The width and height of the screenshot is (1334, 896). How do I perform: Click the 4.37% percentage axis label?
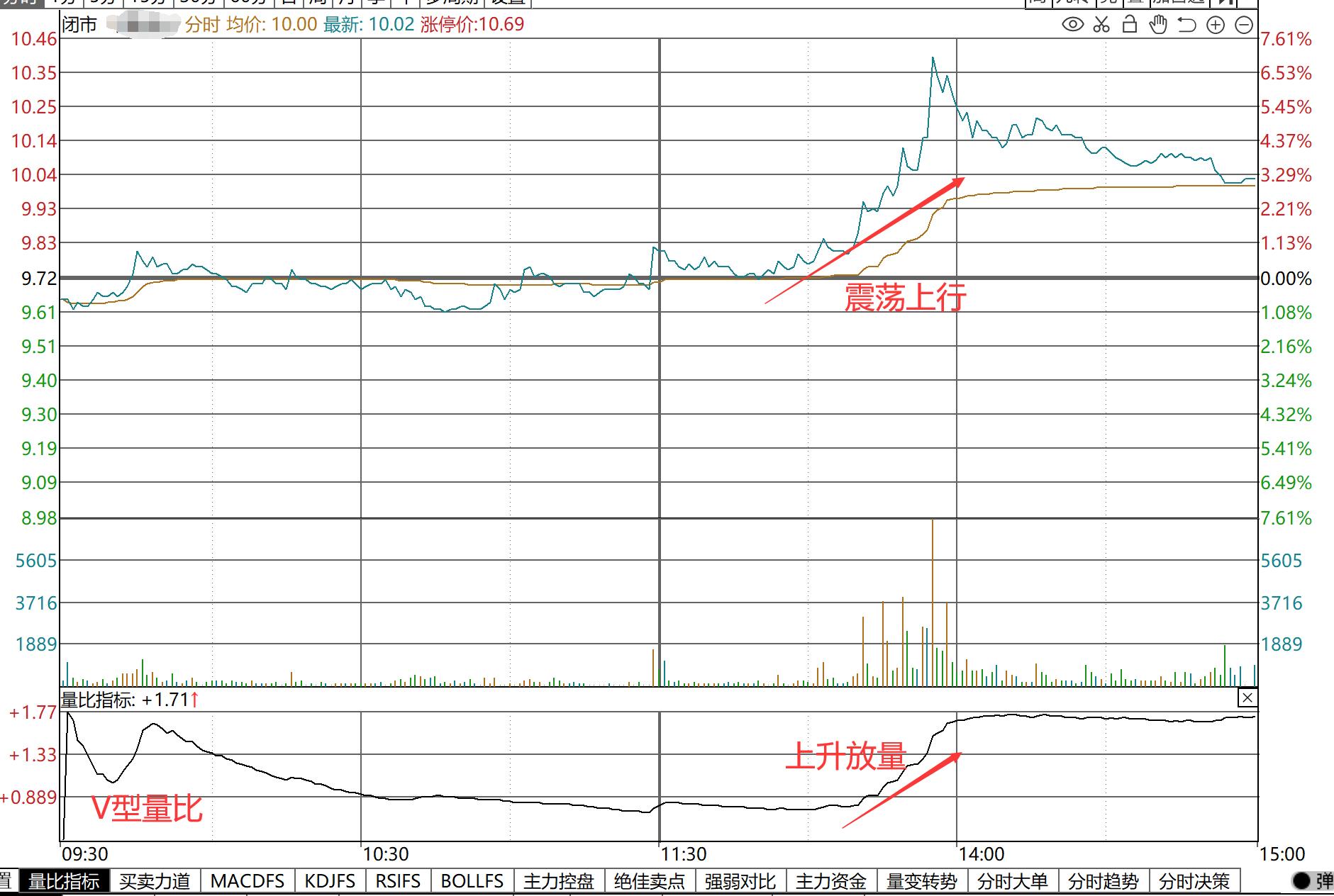pos(1286,141)
